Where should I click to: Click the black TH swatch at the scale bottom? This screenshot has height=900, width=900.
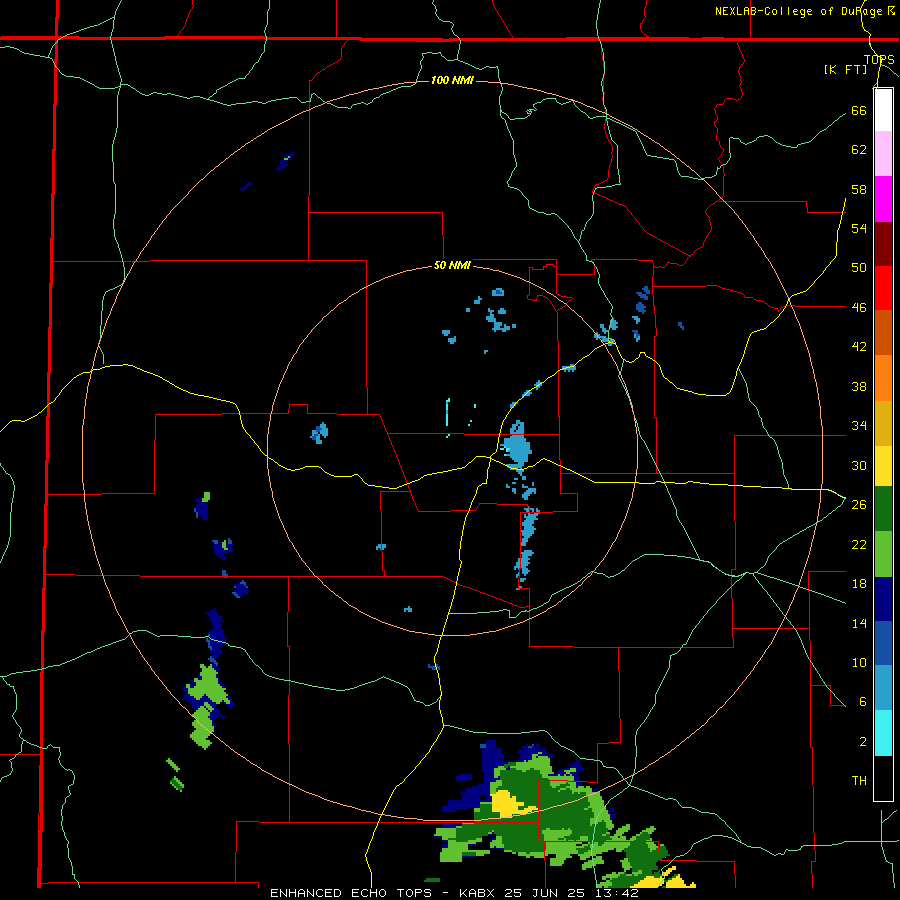[883, 778]
